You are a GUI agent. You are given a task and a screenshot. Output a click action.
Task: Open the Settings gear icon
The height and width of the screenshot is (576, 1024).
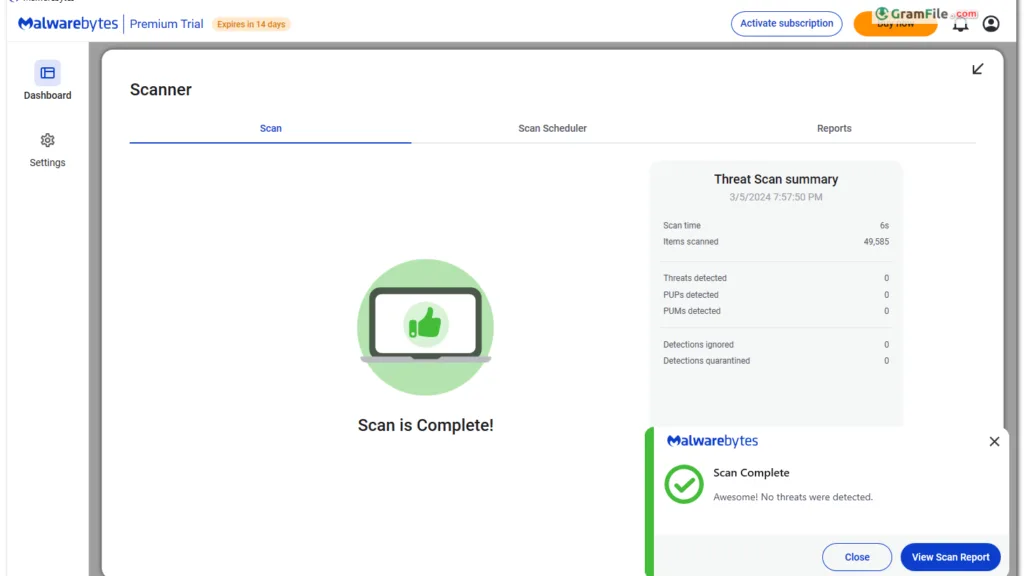(47, 140)
